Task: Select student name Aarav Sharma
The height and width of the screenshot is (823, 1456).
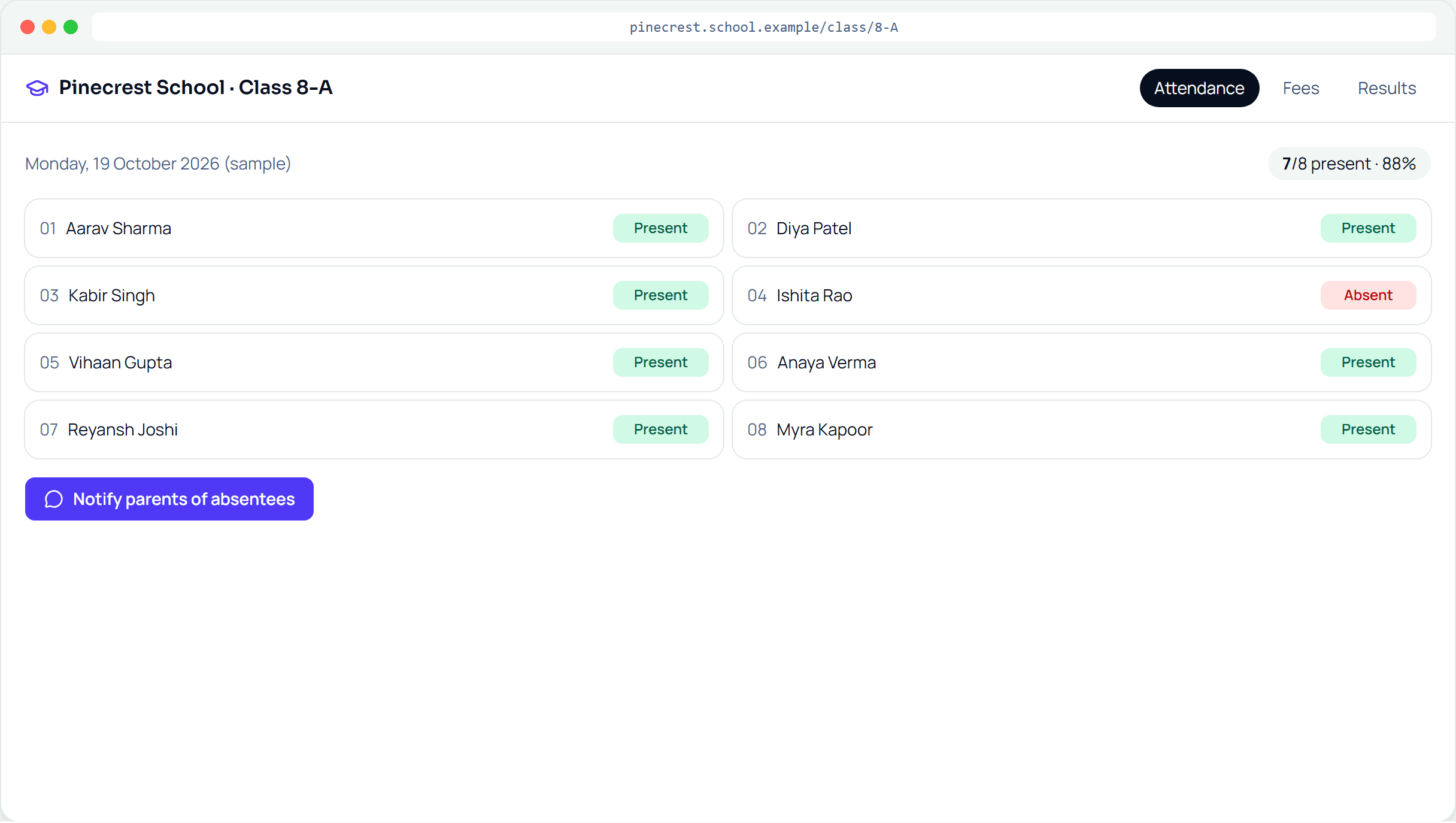Action: pyautogui.click(x=119, y=228)
